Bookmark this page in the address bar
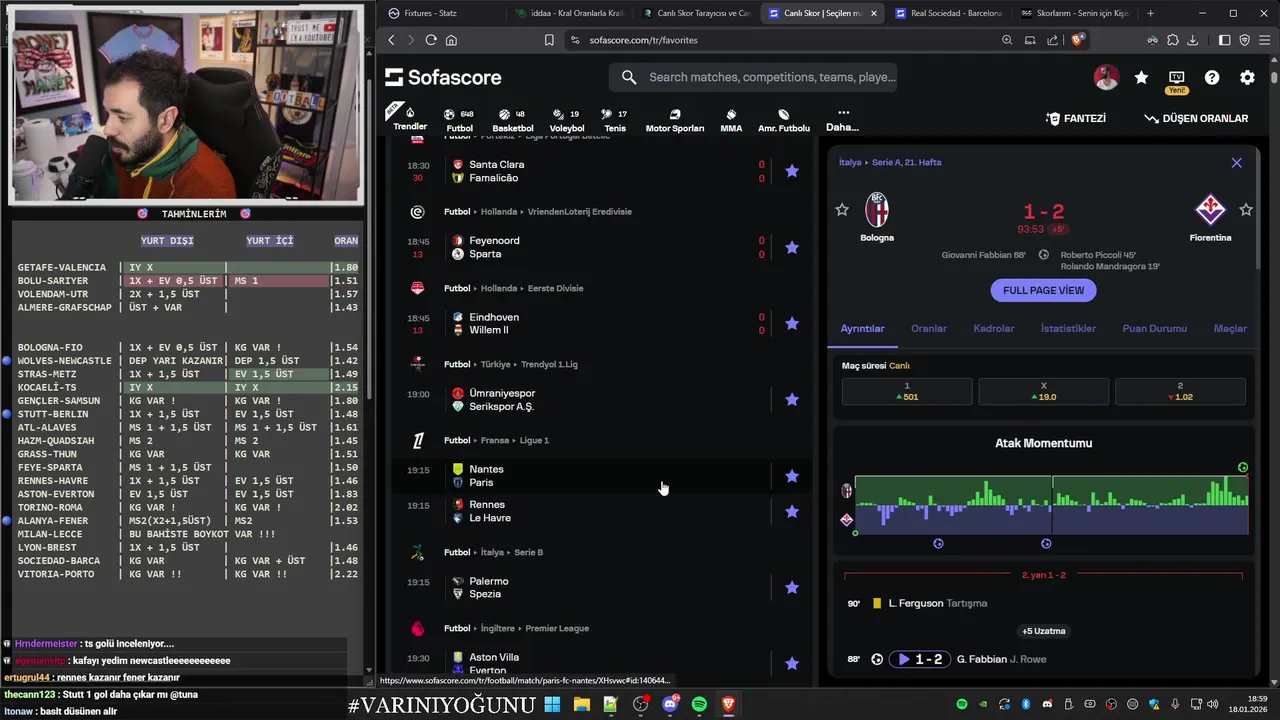 (x=549, y=40)
